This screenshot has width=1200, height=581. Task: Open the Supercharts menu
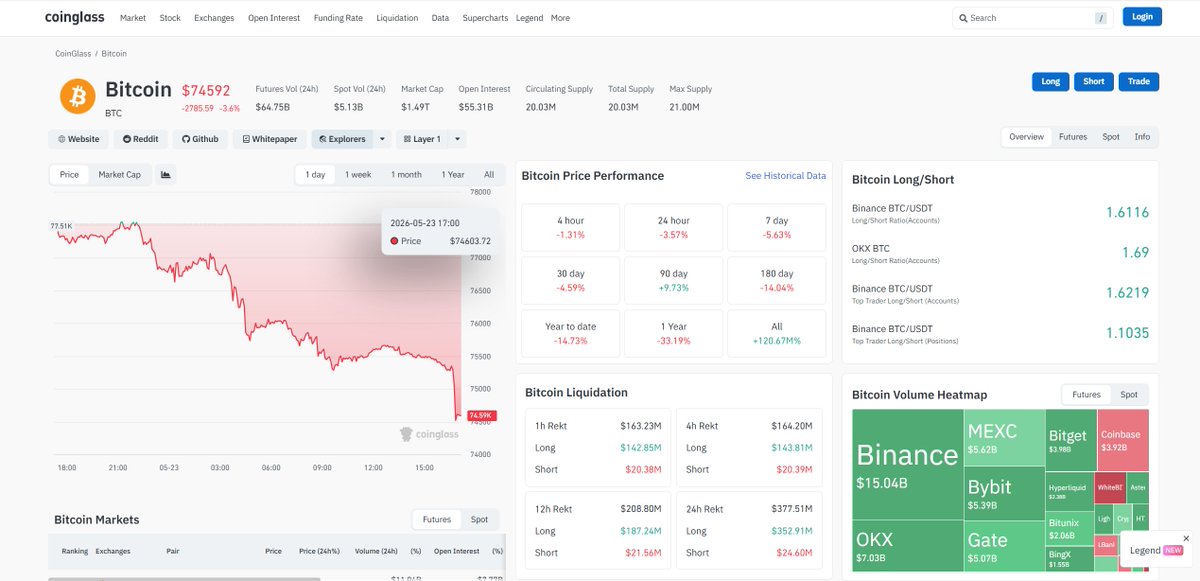[485, 18]
